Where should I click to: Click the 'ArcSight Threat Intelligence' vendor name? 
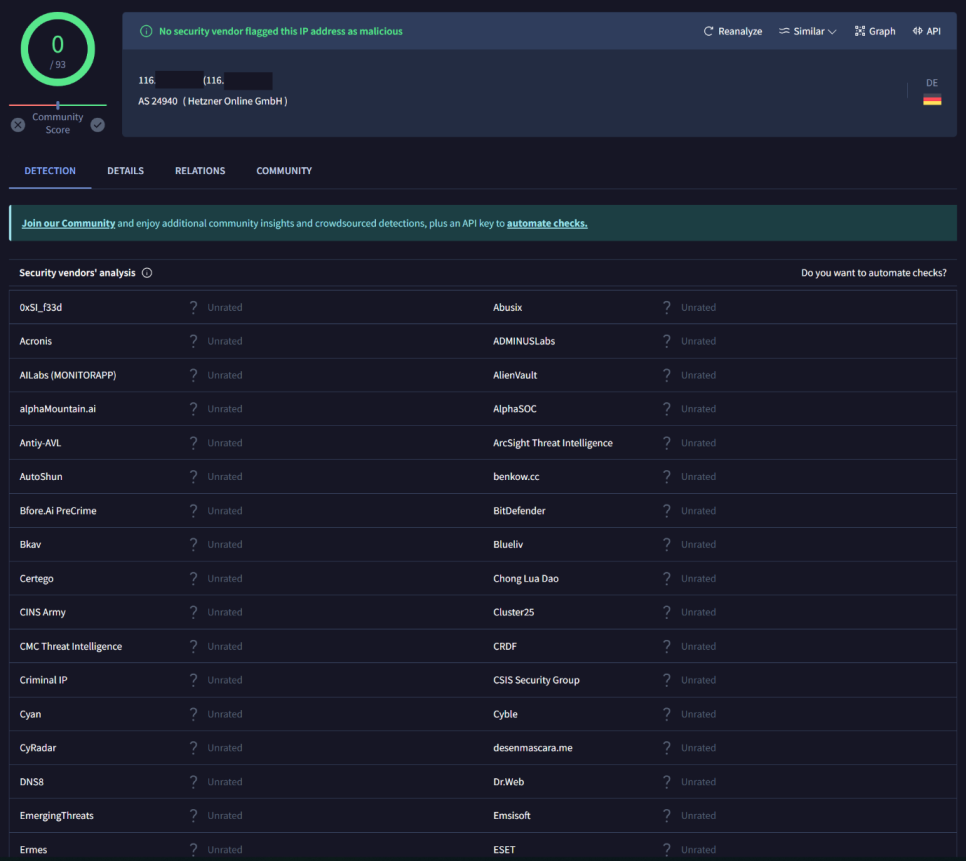[x=553, y=443]
